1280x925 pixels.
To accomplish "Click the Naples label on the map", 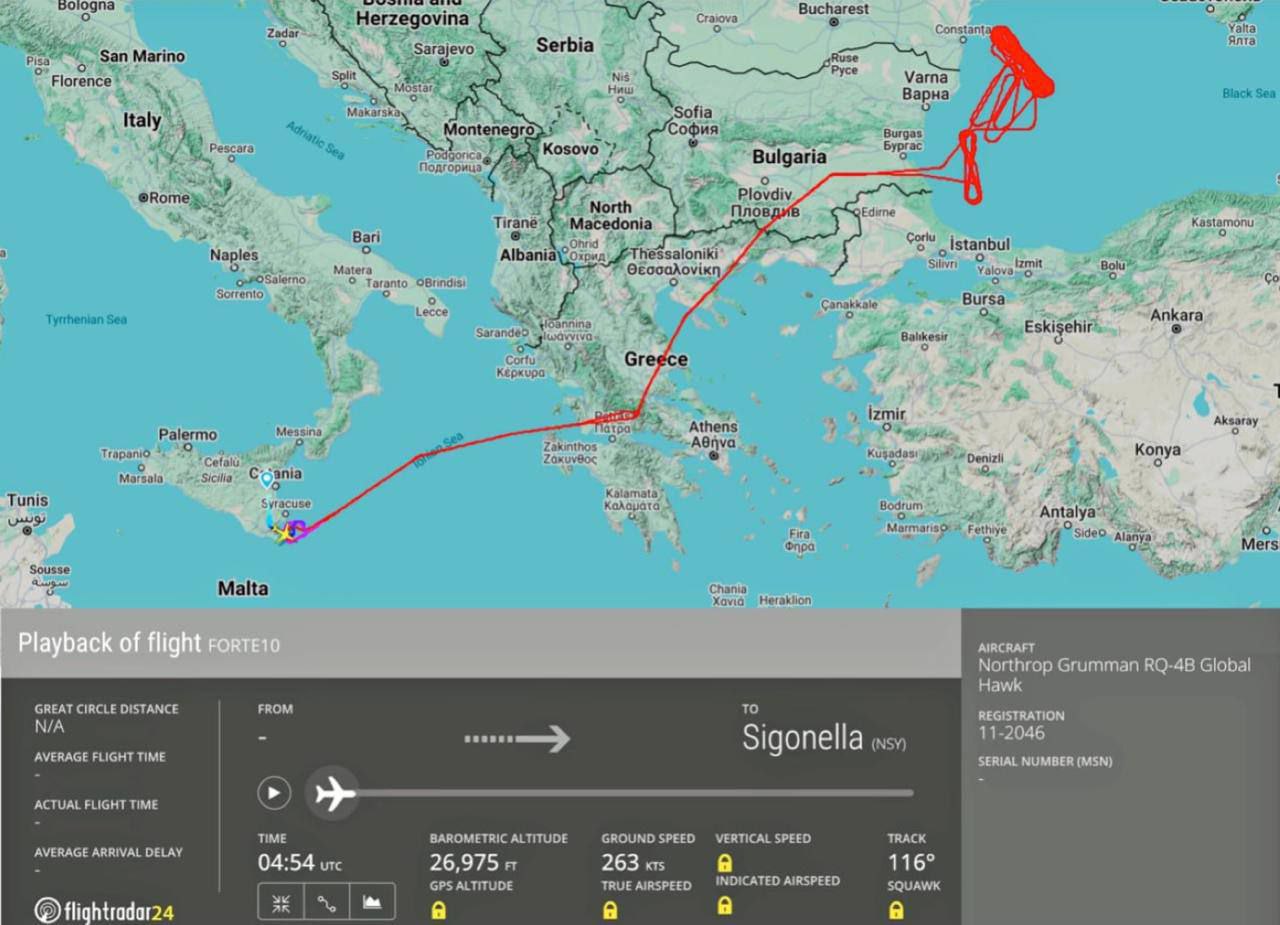I will pyautogui.click(x=234, y=256).
